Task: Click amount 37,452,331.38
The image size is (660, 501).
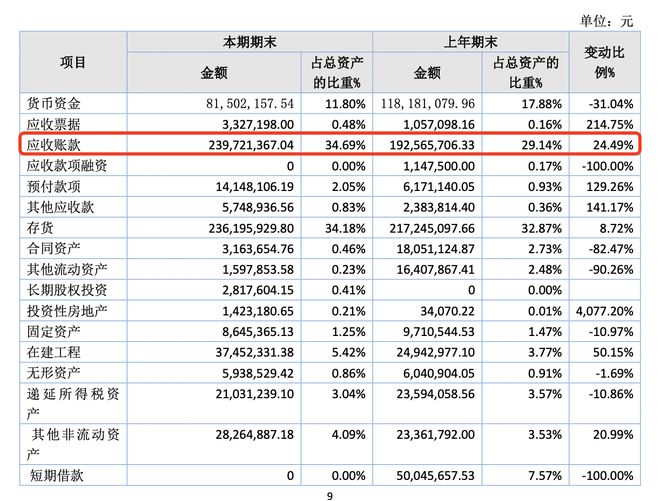Action: 255,353
